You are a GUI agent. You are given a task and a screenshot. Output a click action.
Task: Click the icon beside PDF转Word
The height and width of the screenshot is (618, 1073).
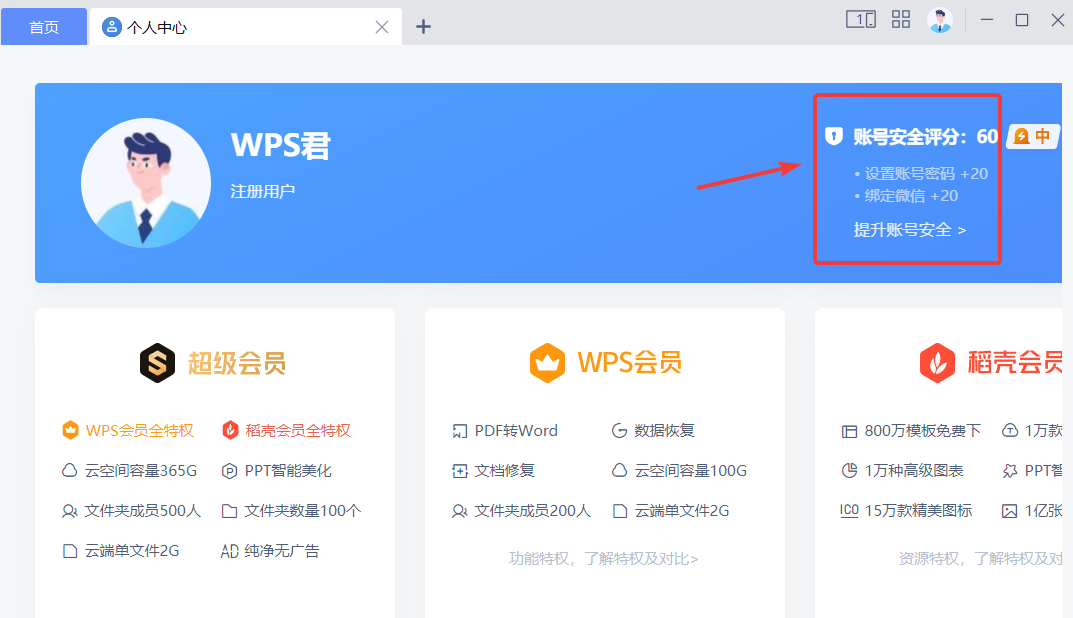[x=460, y=431]
